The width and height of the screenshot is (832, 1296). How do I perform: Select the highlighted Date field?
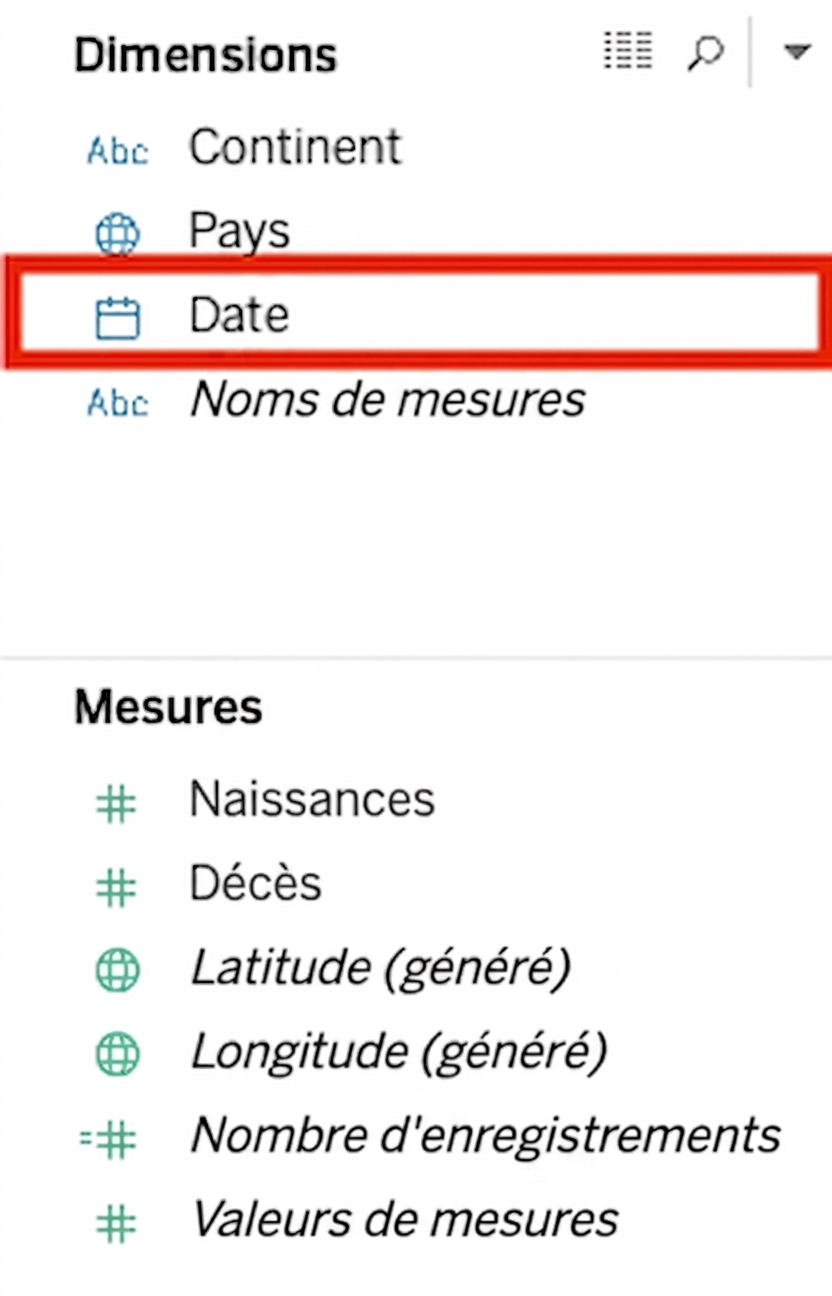coord(416,315)
